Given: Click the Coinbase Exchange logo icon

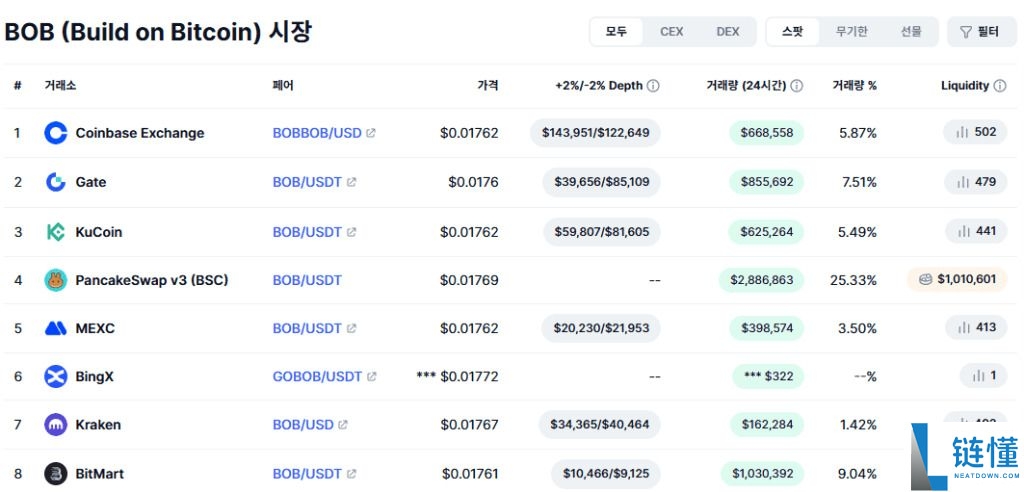Looking at the screenshot, I should [x=56, y=133].
